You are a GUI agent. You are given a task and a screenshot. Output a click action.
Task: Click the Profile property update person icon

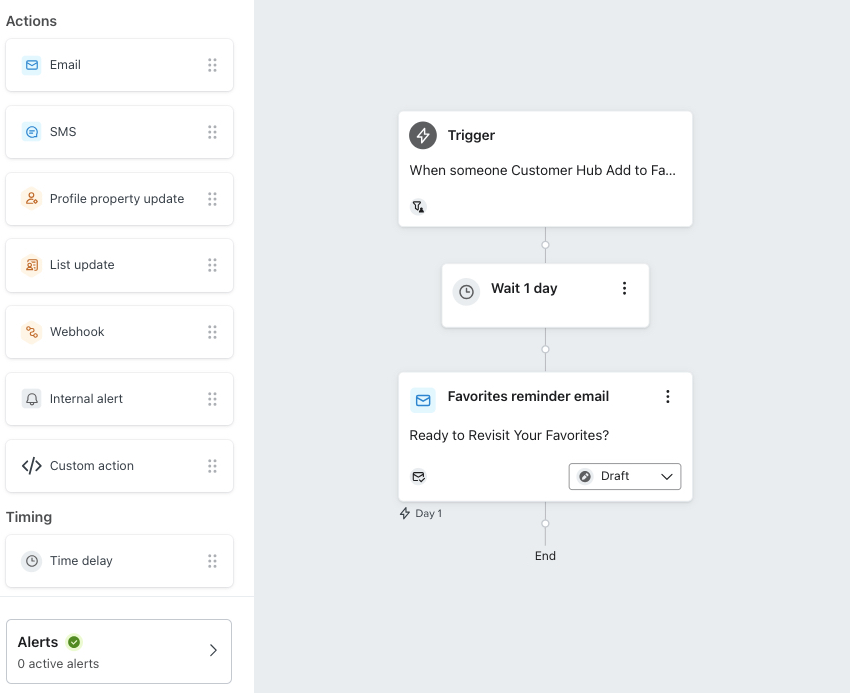point(32,199)
